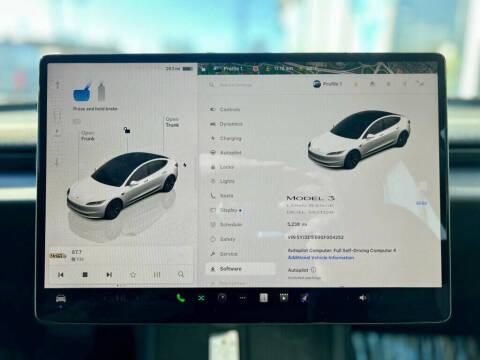Screen dimensions: 480x360
Task: Tap the blue link right of Model 3 name
Action: click(x=421, y=203)
